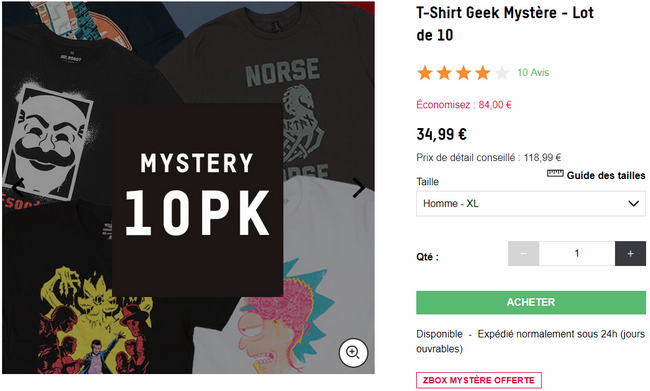Screen dimensions: 650x391
Task: Click the MYSTERY 10PK product image
Action: 189,187
